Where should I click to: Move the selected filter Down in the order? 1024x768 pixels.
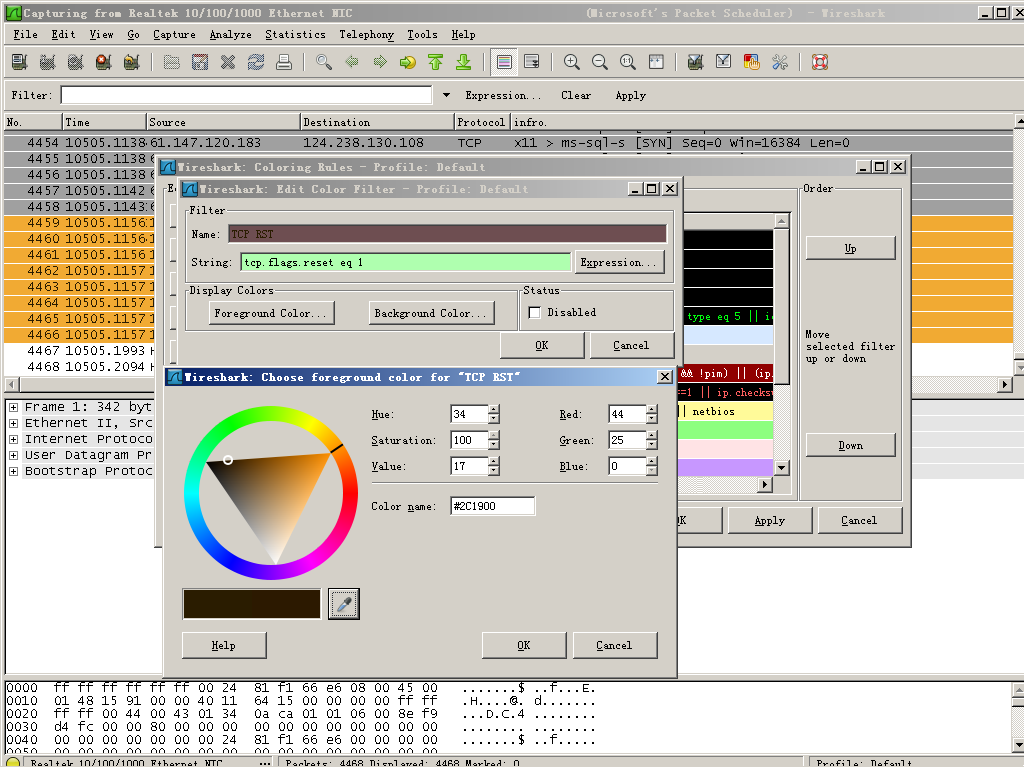(x=850, y=445)
